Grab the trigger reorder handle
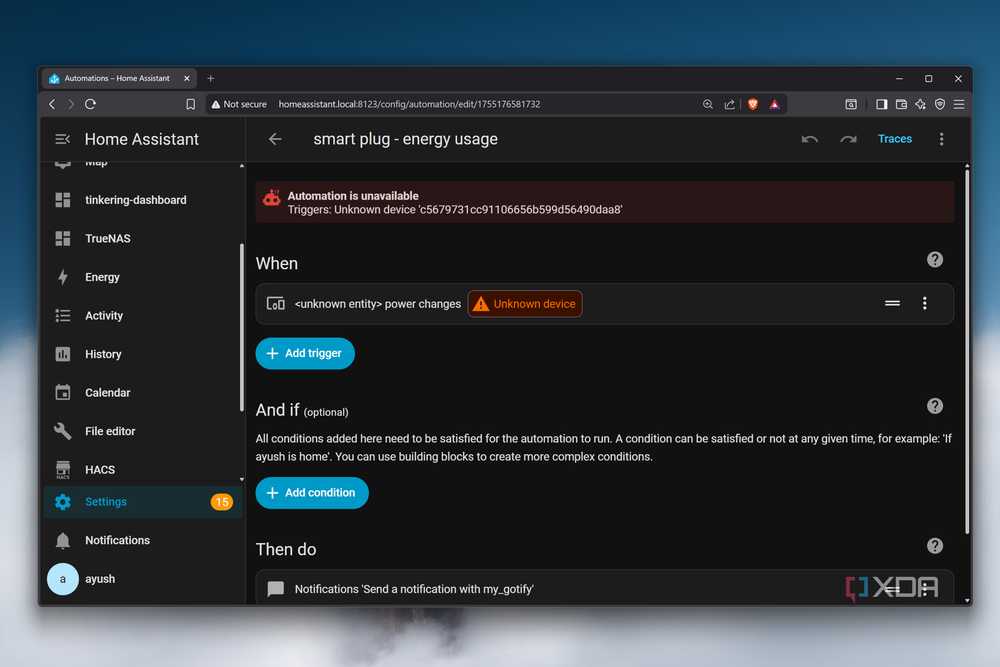The image size is (1000, 667). [892, 304]
